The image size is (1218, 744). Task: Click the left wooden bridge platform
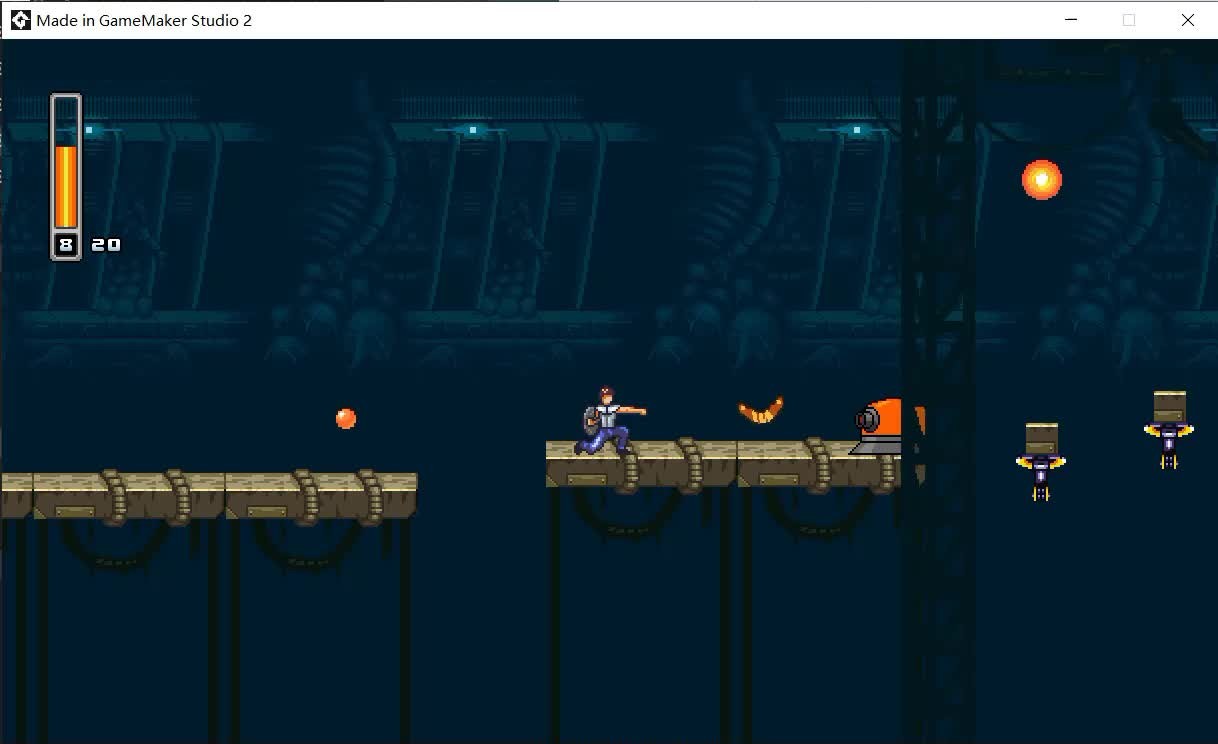pos(208,494)
